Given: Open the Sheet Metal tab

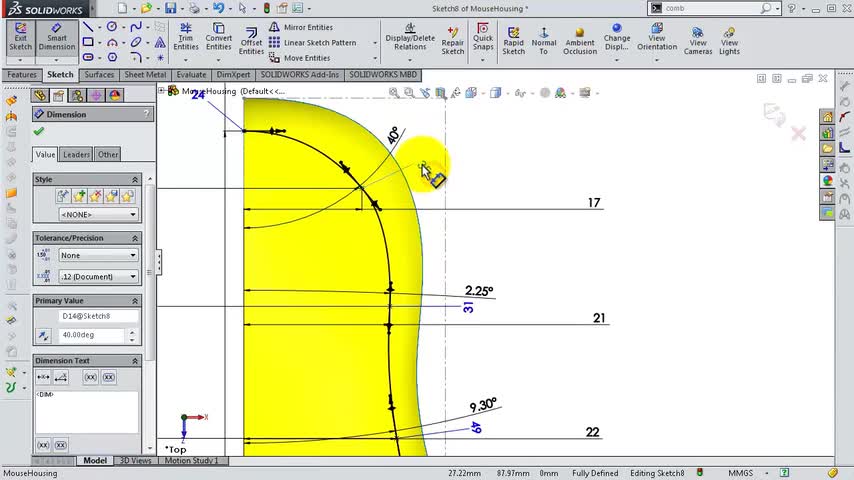Looking at the screenshot, I should [x=145, y=75].
